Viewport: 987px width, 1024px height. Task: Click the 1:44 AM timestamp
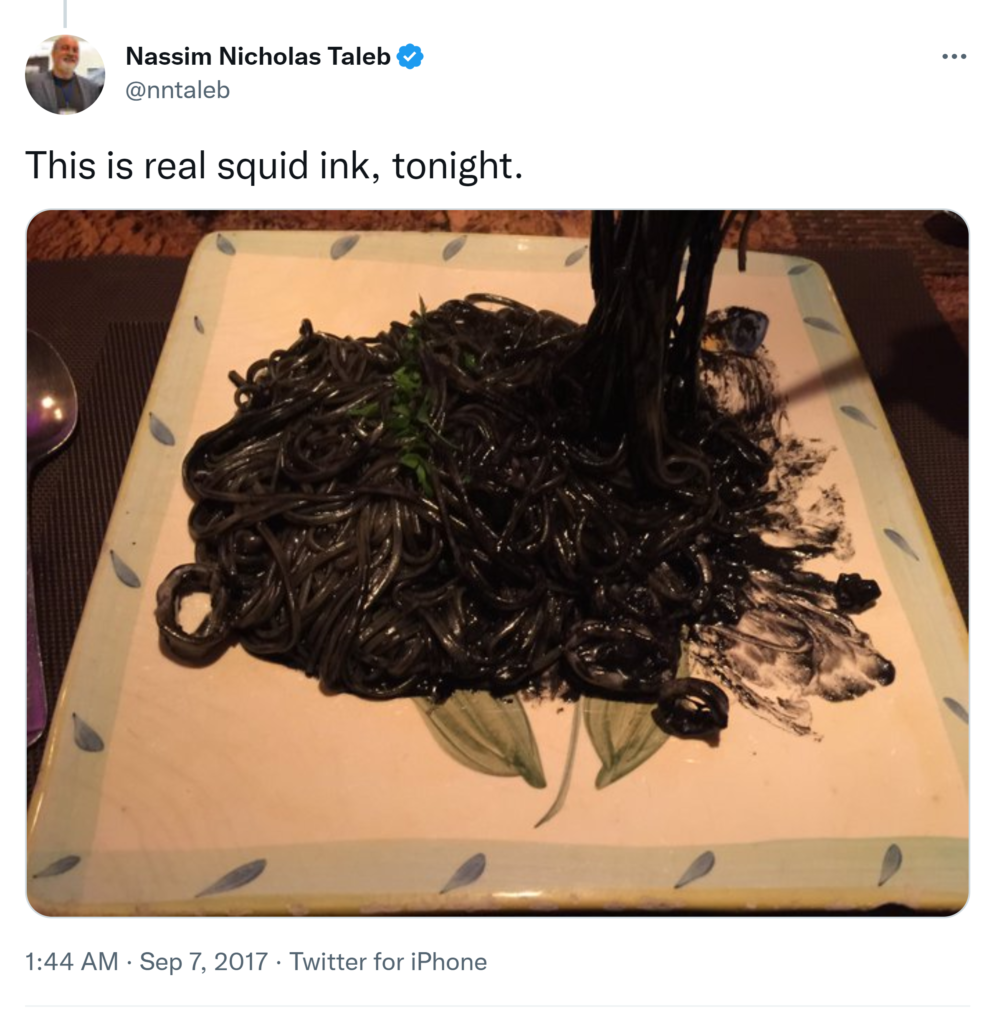[x=71, y=962]
